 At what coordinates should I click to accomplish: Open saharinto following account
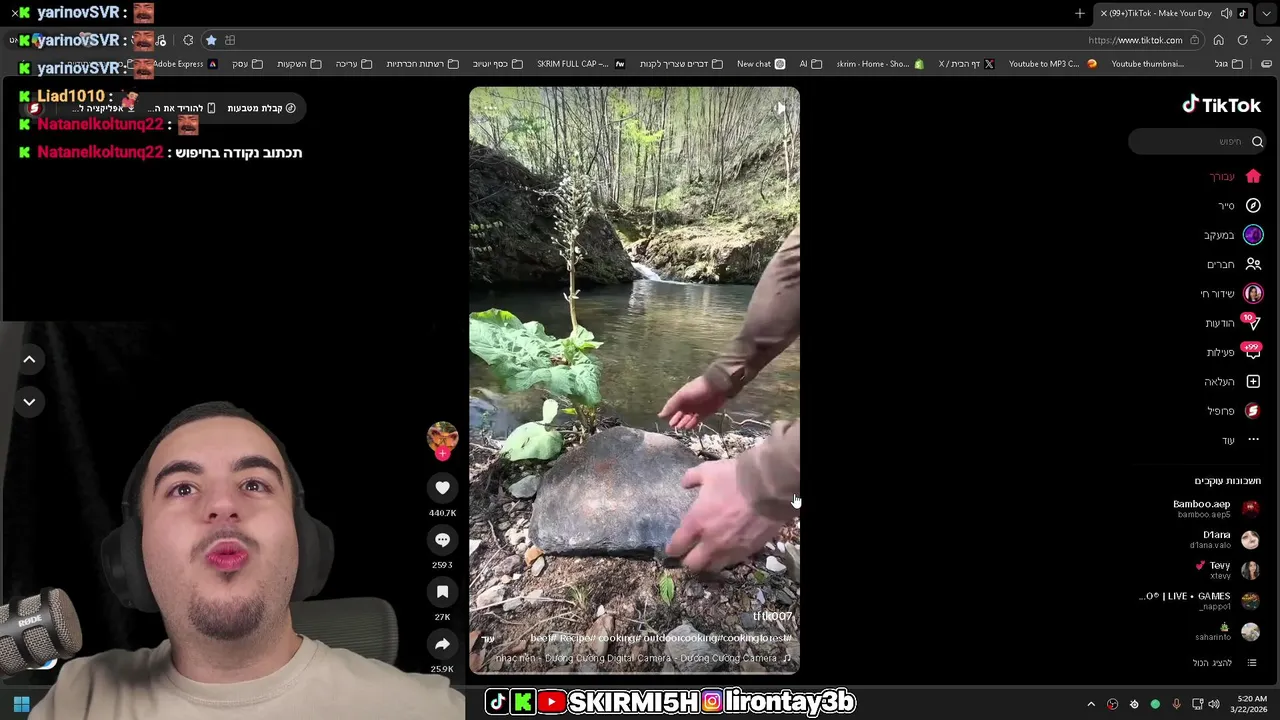[x=1227, y=631]
